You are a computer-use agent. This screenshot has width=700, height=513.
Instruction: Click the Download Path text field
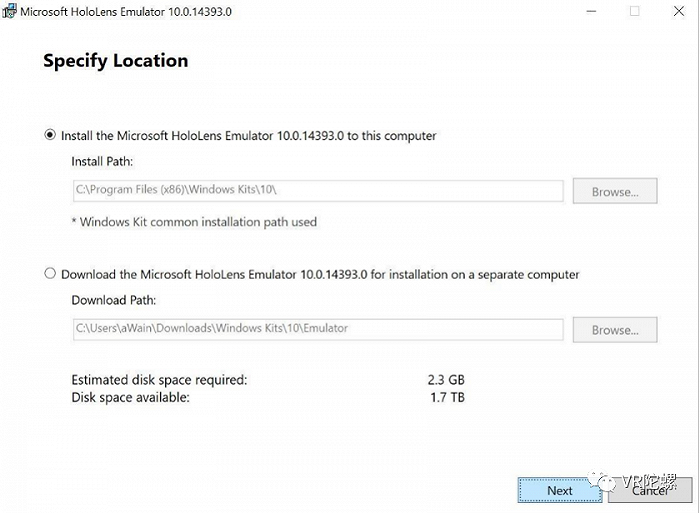318,329
